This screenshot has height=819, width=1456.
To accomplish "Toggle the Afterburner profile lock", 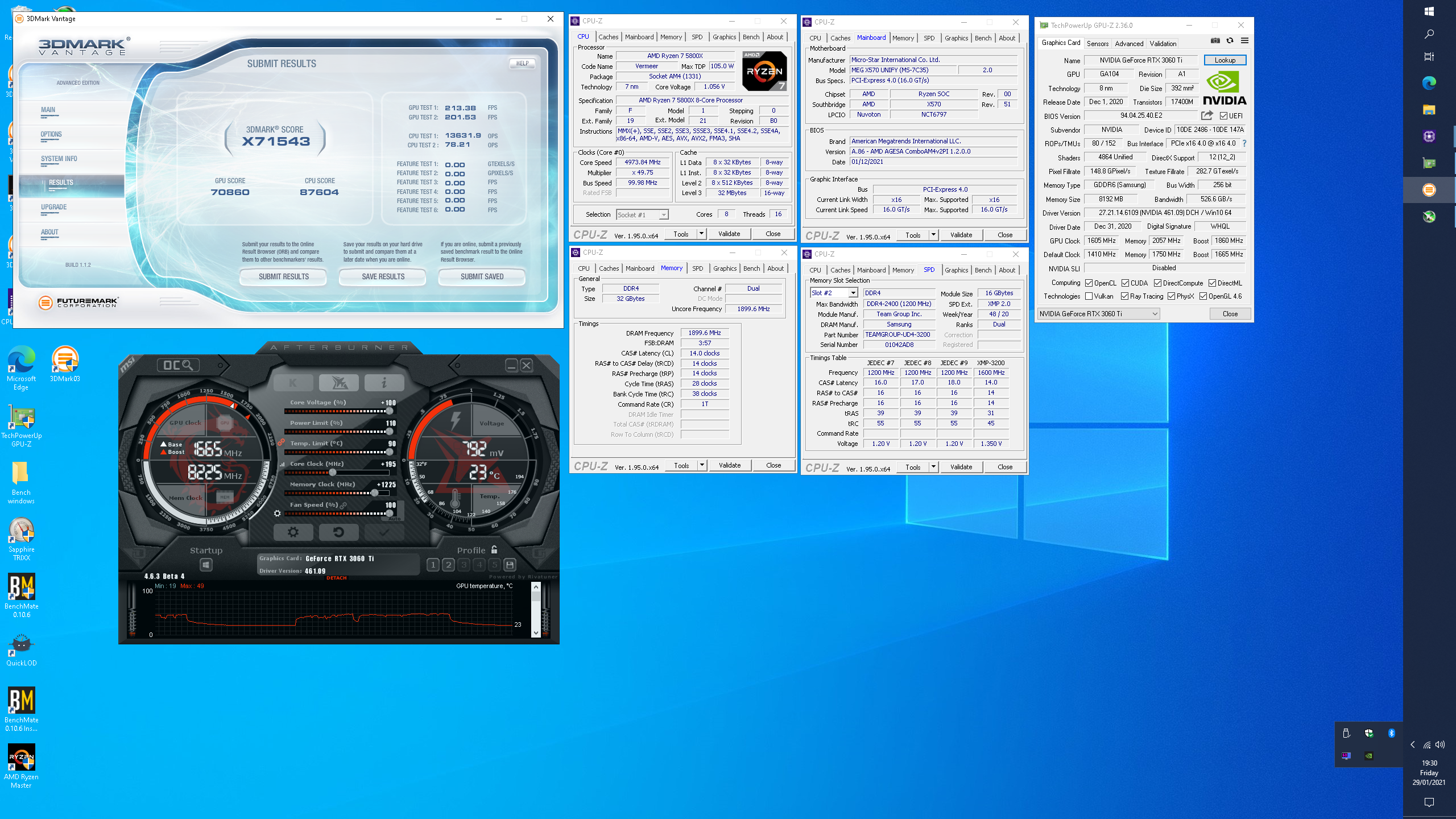I will [x=494, y=550].
